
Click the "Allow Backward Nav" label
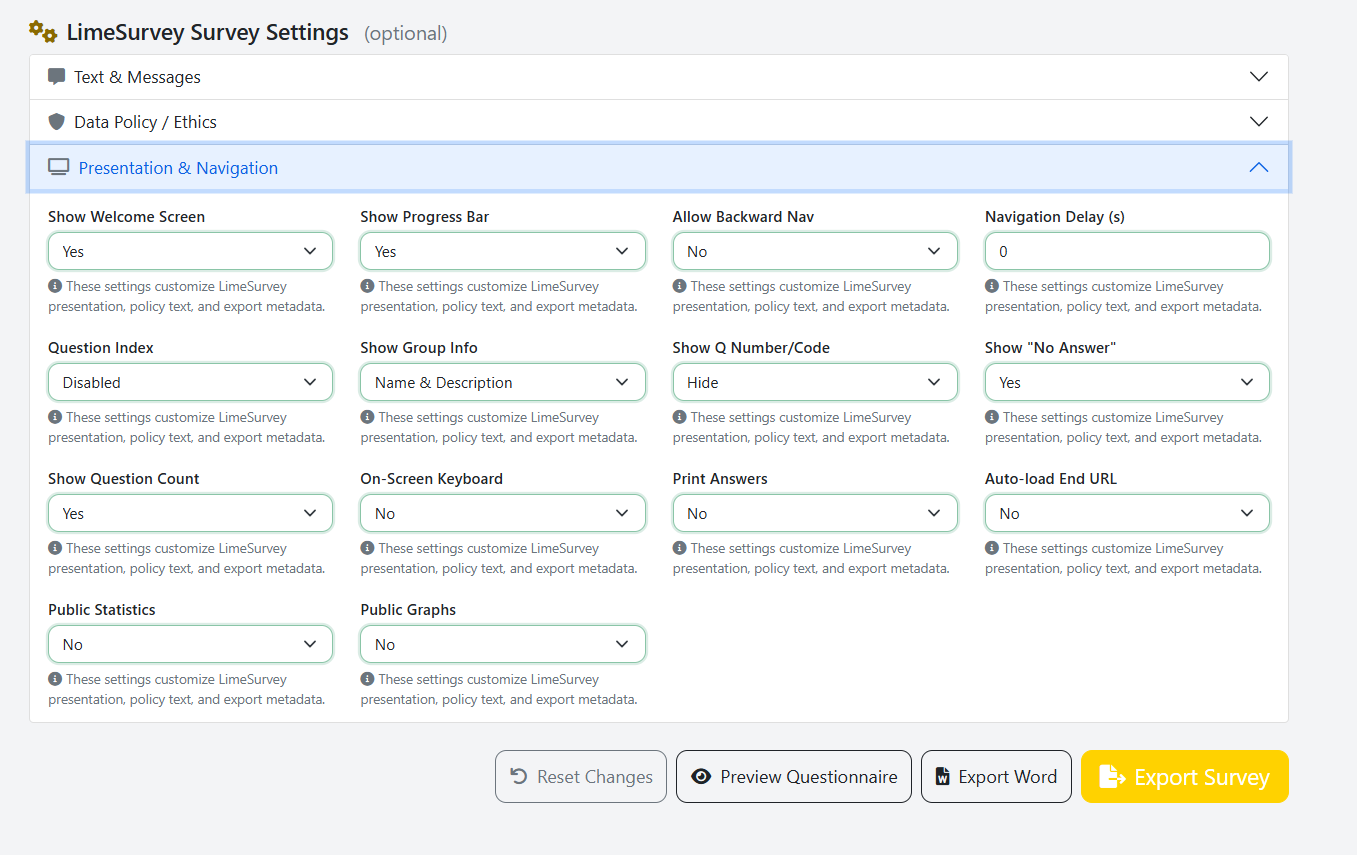pyautogui.click(x=743, y=216)
